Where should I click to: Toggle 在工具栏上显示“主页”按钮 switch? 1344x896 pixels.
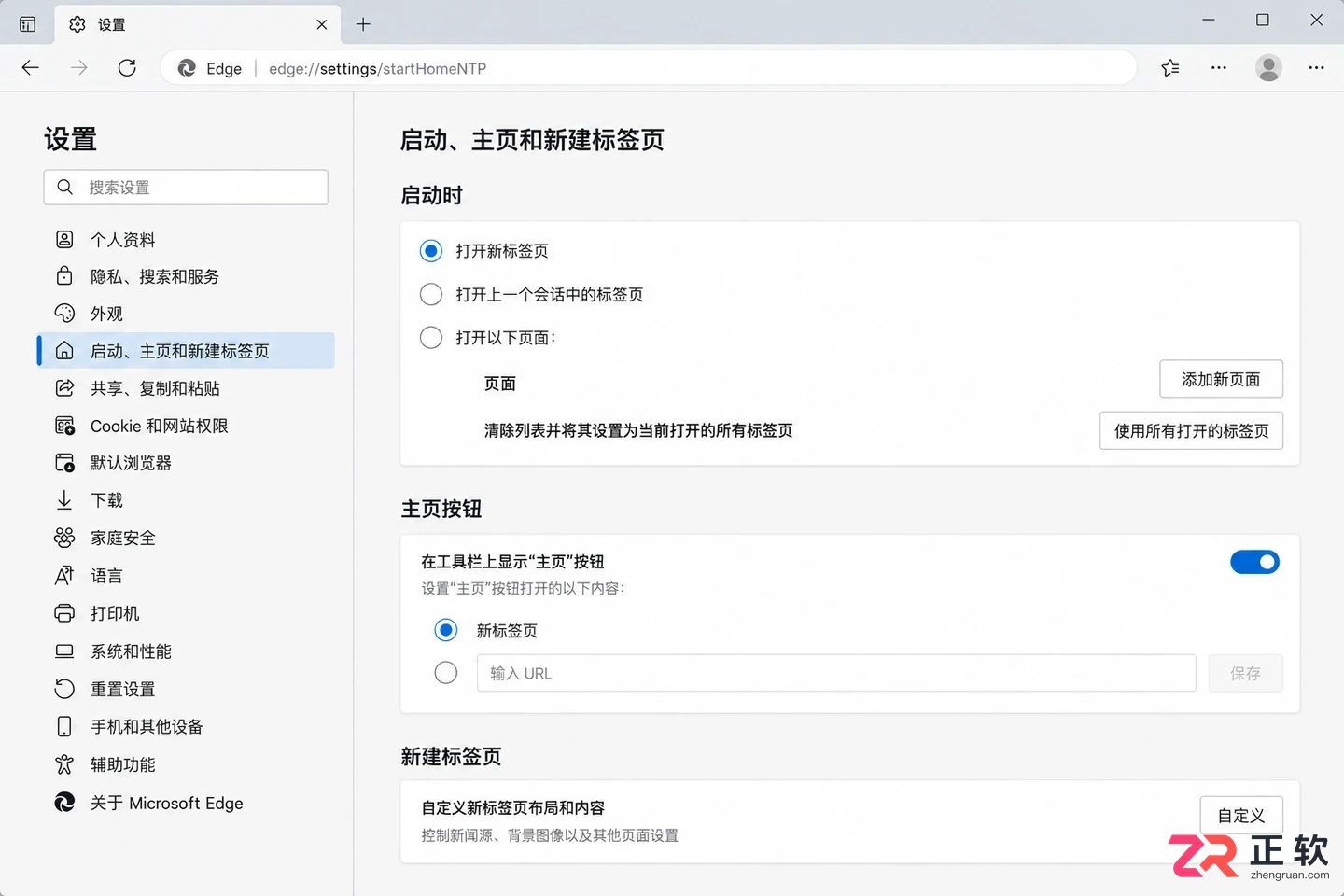(1254, 562)
